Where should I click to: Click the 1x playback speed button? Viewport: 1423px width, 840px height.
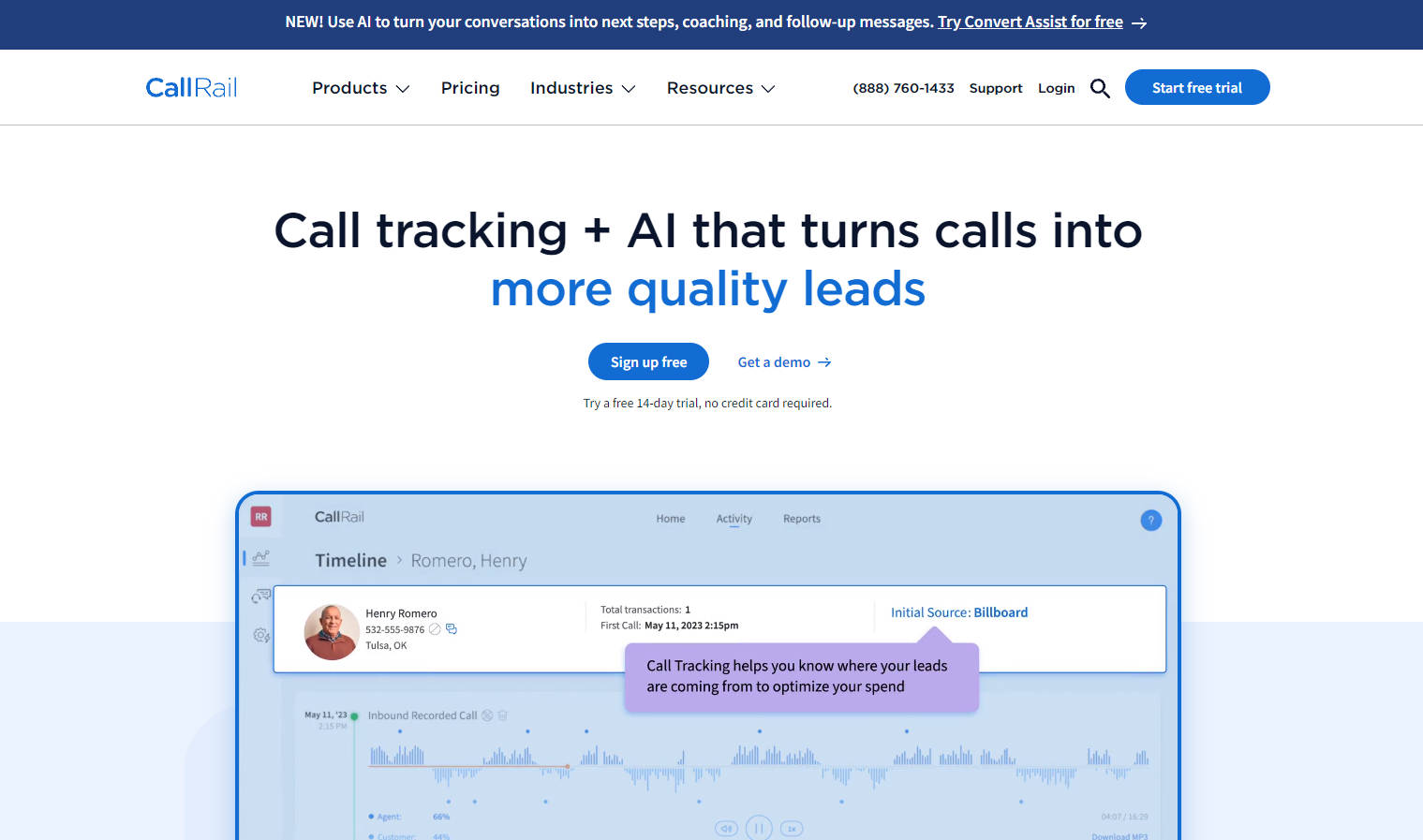click(792, 829)
